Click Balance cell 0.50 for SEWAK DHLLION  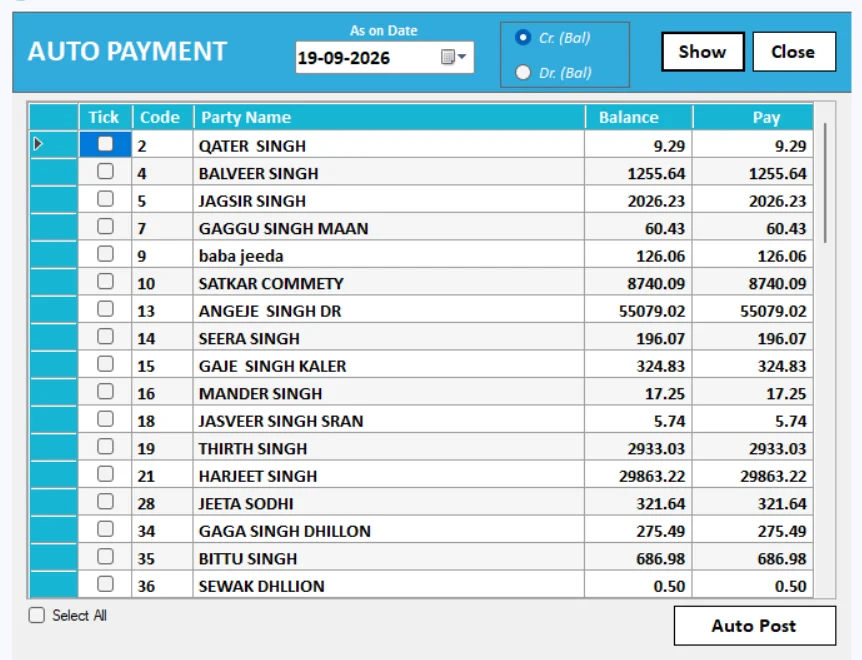639,585
